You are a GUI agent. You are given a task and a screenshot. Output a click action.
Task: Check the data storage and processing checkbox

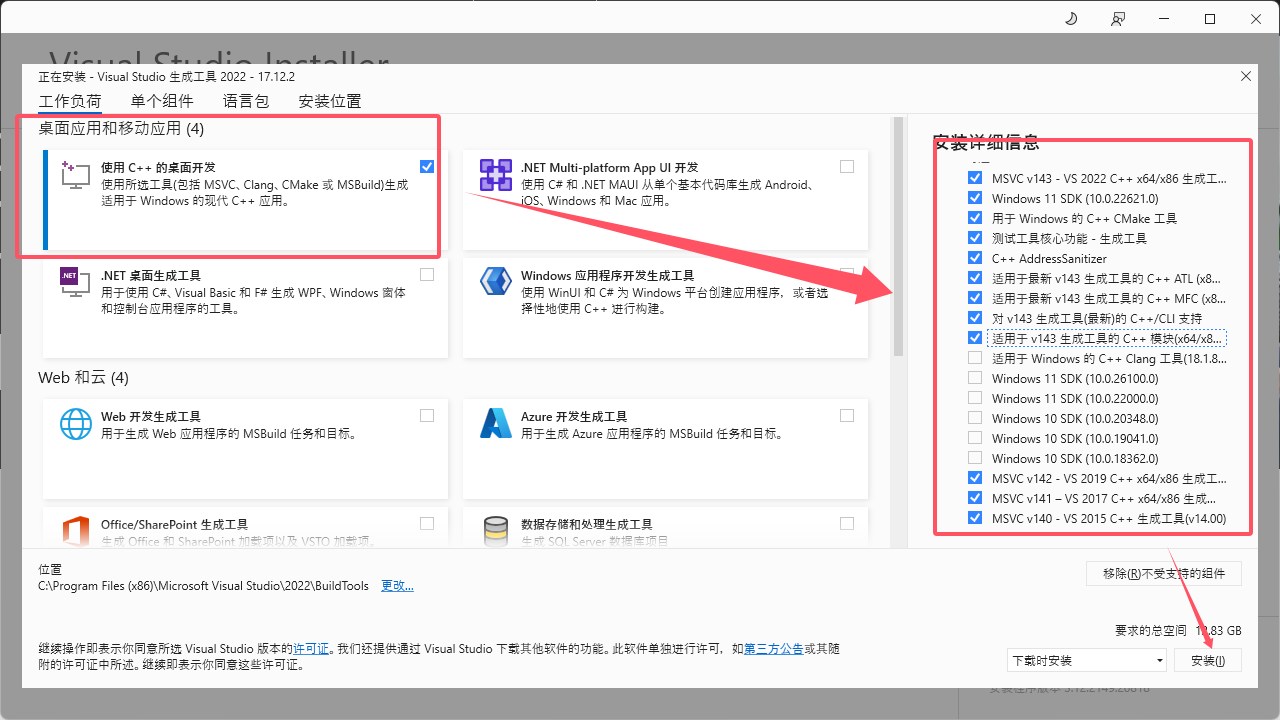click(x=847, y=523)
